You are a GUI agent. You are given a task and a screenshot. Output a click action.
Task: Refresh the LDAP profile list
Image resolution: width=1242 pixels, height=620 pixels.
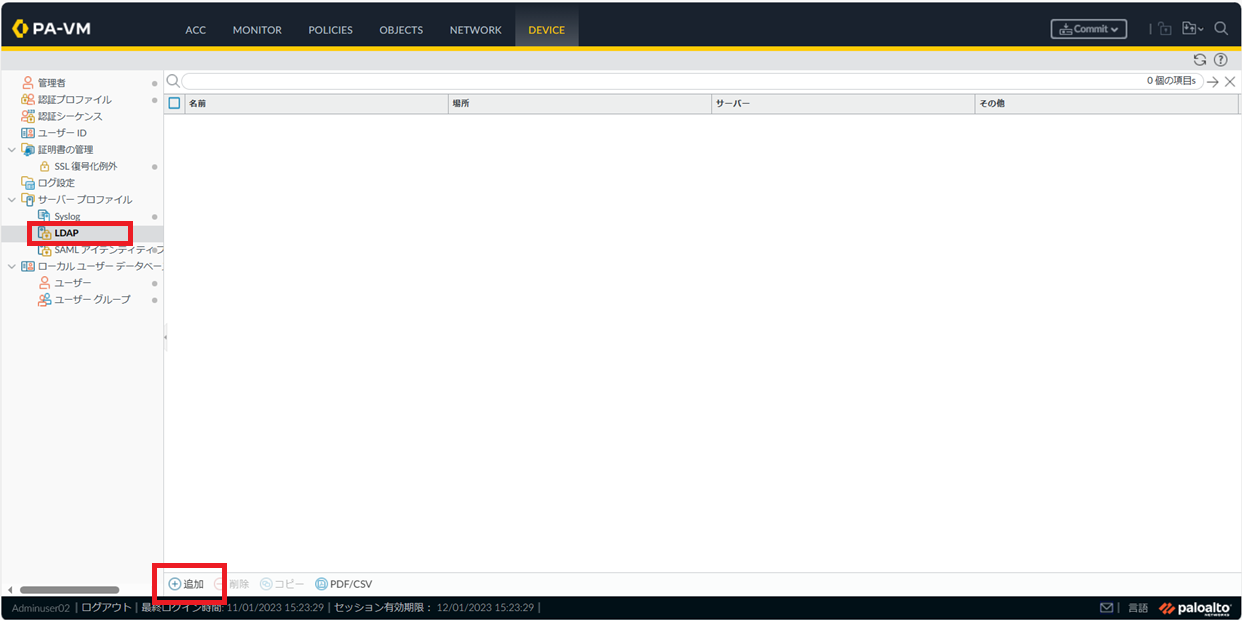pyautogui.click(x=1200, y=60)
